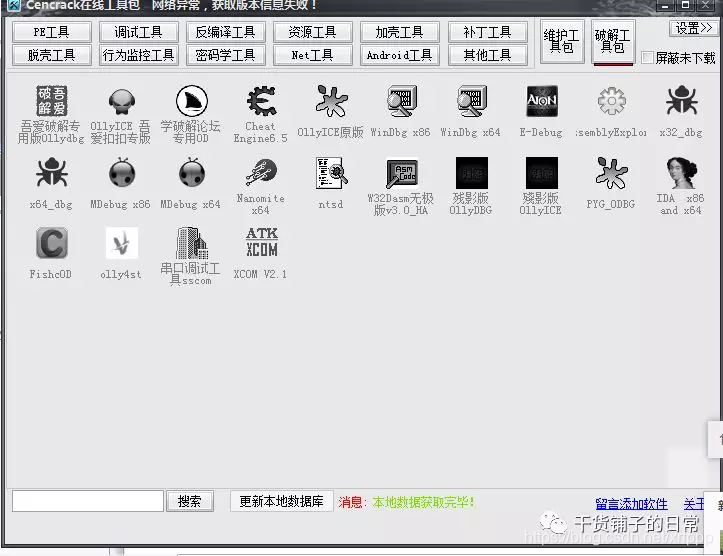Open 留言添加软件 link

[631, 503]
